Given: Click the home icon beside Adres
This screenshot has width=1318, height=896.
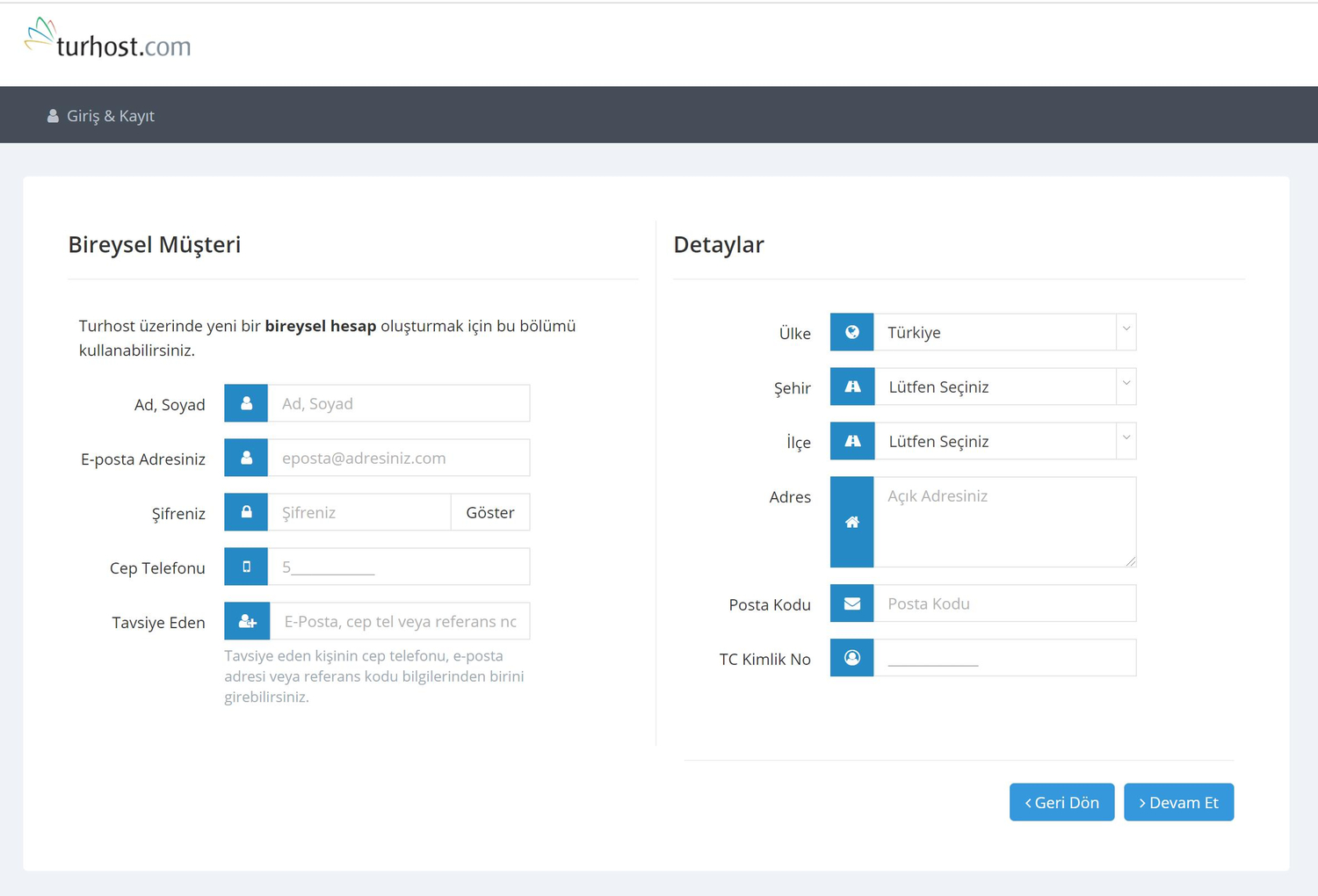Looking at the screenshot, I should coord(851,522).
